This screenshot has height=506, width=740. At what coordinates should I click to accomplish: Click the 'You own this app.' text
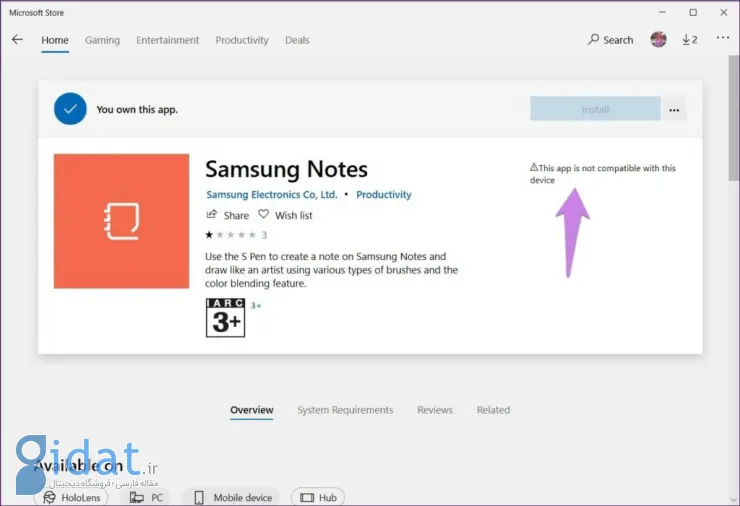click(137, 110)
